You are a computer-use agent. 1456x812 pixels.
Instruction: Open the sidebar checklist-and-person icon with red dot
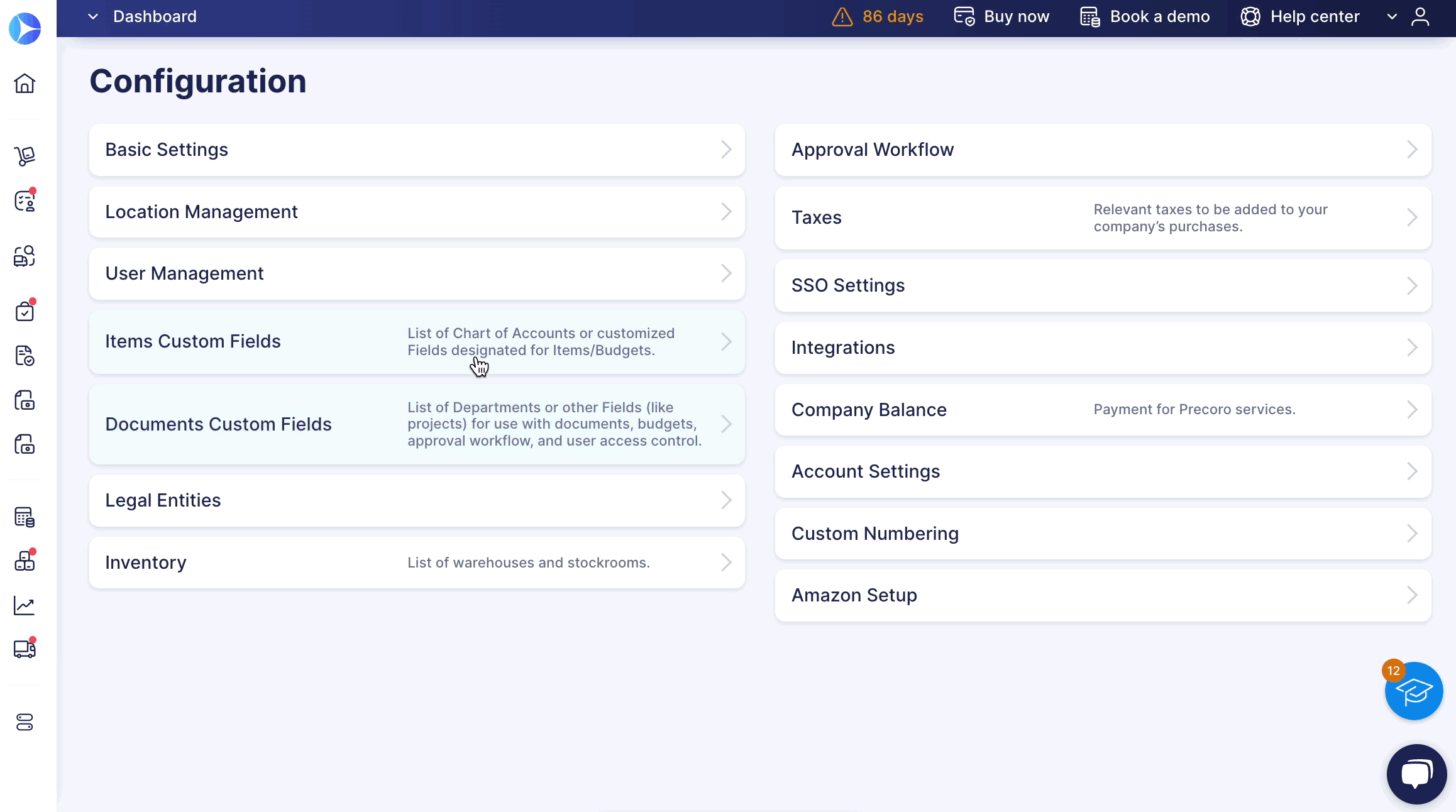point(25,201)
